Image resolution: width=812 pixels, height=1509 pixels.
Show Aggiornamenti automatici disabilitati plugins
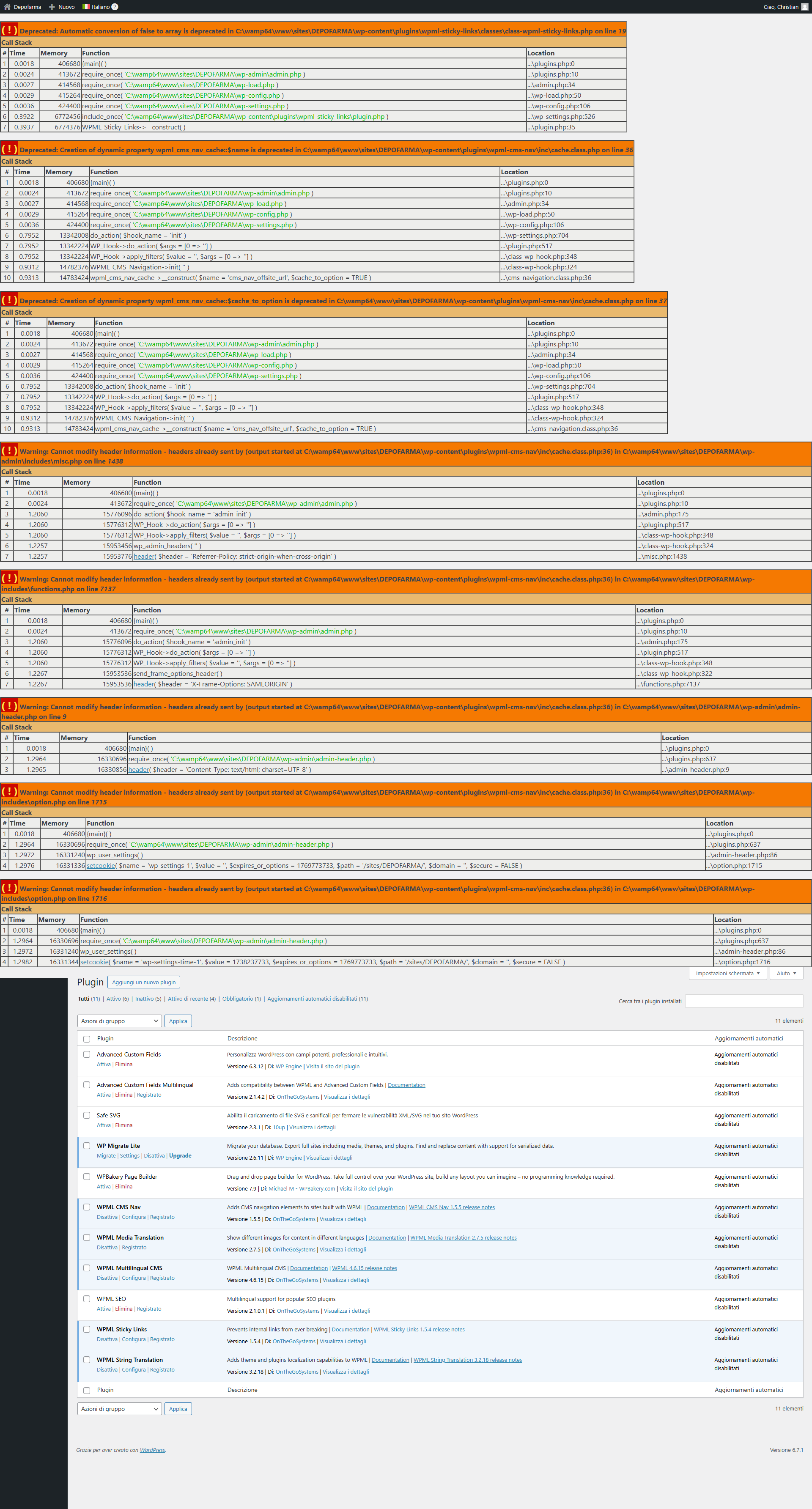[312, 999]
